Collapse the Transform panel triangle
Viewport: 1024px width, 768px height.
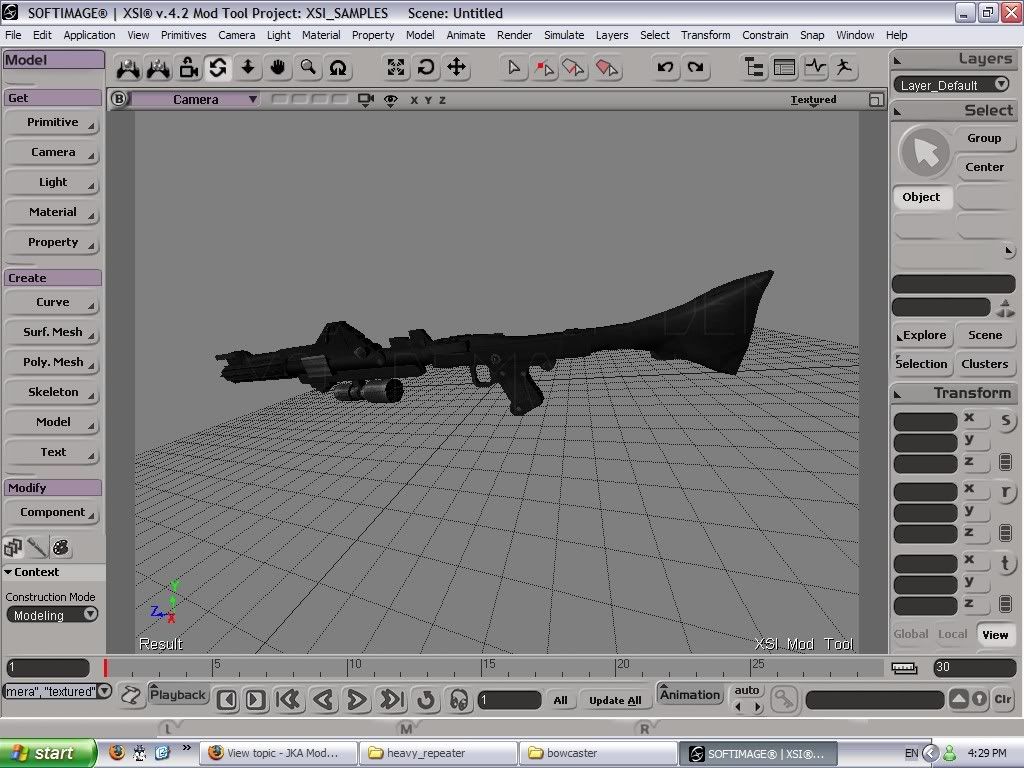tap(898, 394)
